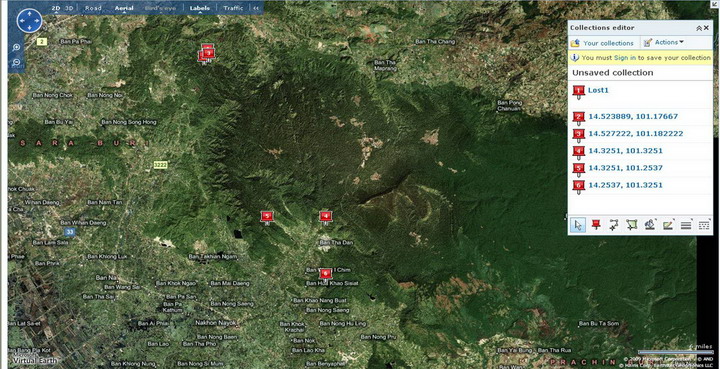This screenshot has width=720, height=369.
Task: Toggle the Labels overlay
Action: point(200,8)
